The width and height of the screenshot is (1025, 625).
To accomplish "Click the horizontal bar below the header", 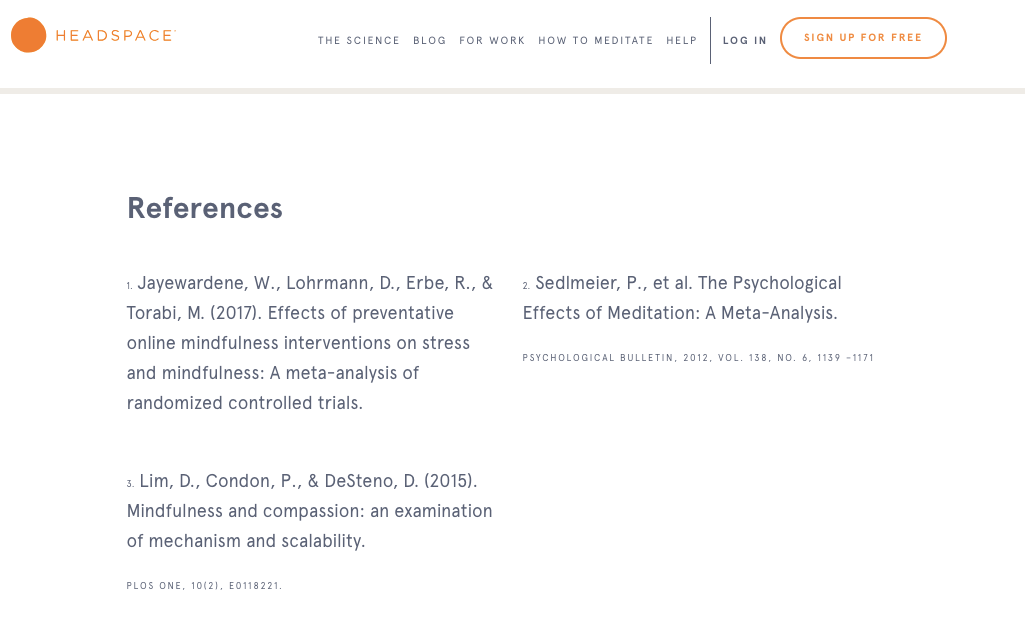I will (512, 91).
